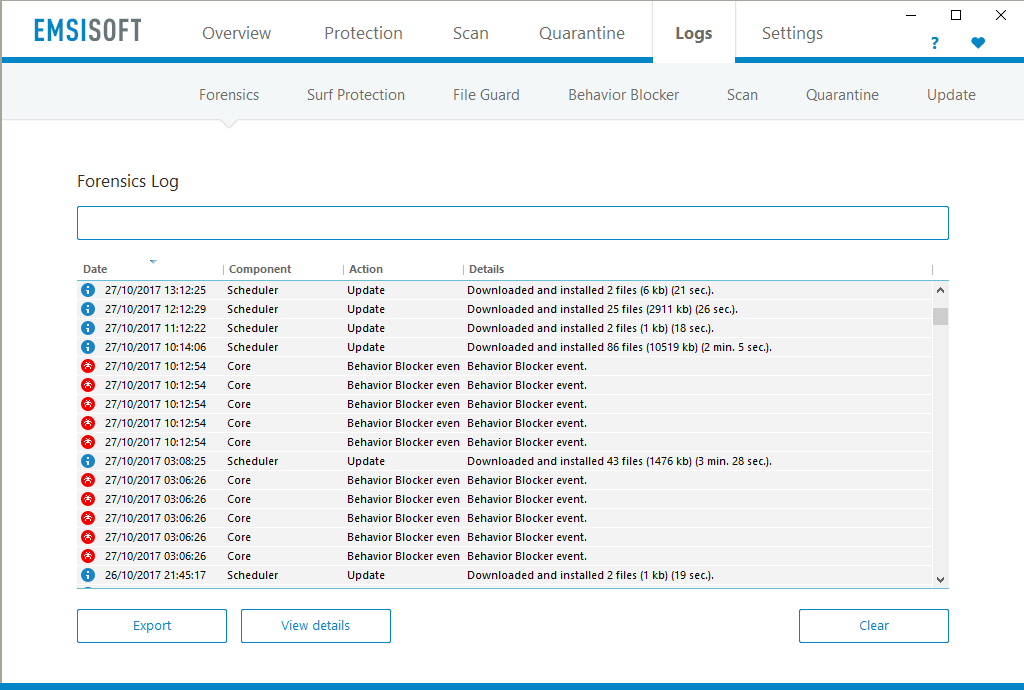Clear the forensics log with Clear button
This screenshot has height=690, width=1024.
click(873, 626)
